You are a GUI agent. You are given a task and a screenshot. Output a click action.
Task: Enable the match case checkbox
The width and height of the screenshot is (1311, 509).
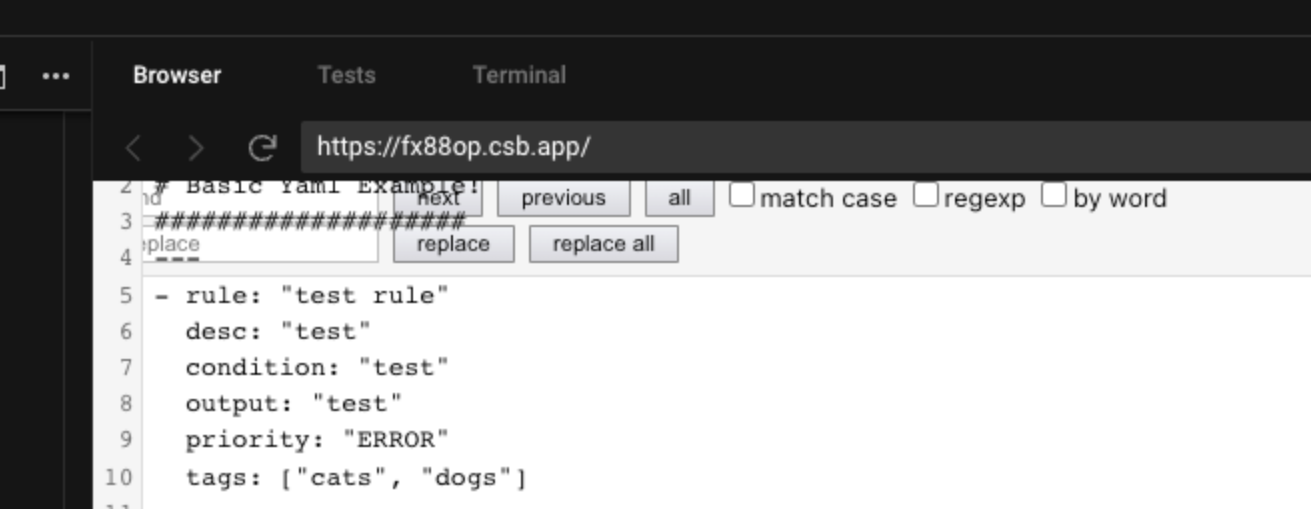tap(741, 196)
